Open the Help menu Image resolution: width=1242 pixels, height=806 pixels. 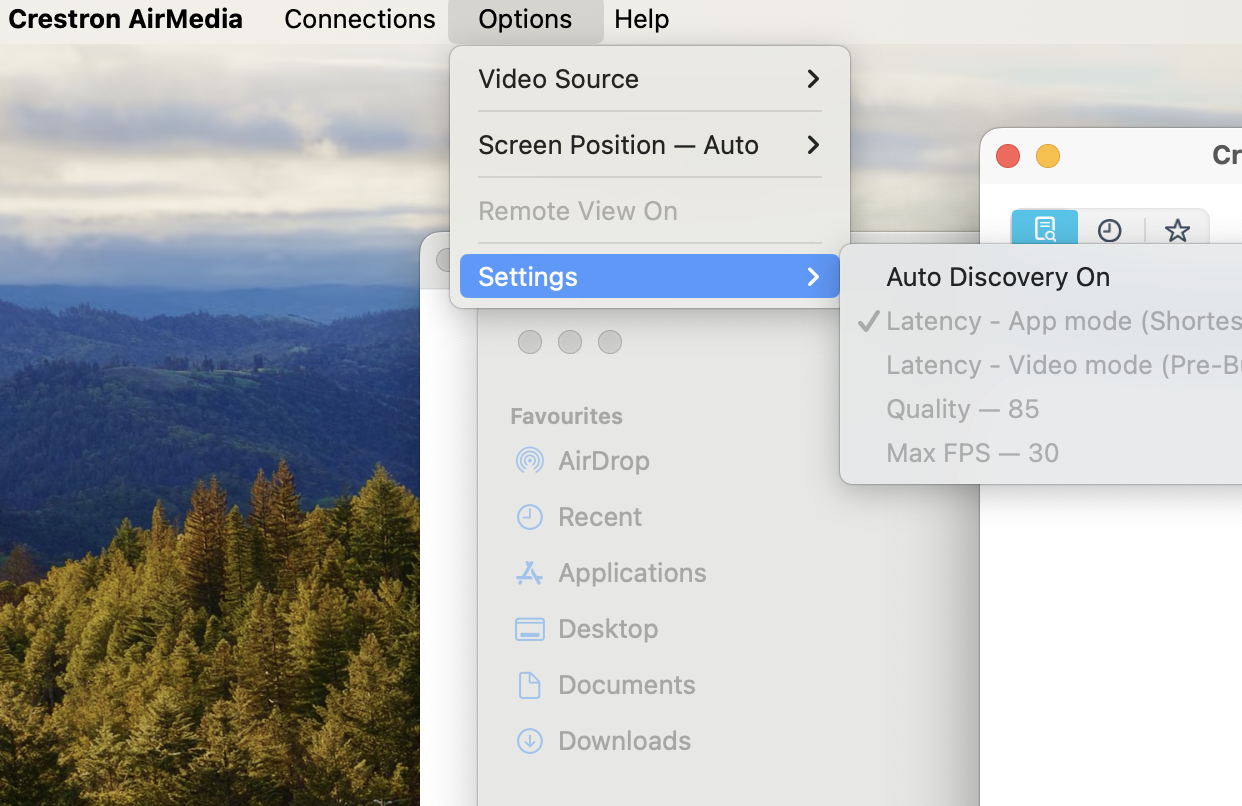point(641,19)
